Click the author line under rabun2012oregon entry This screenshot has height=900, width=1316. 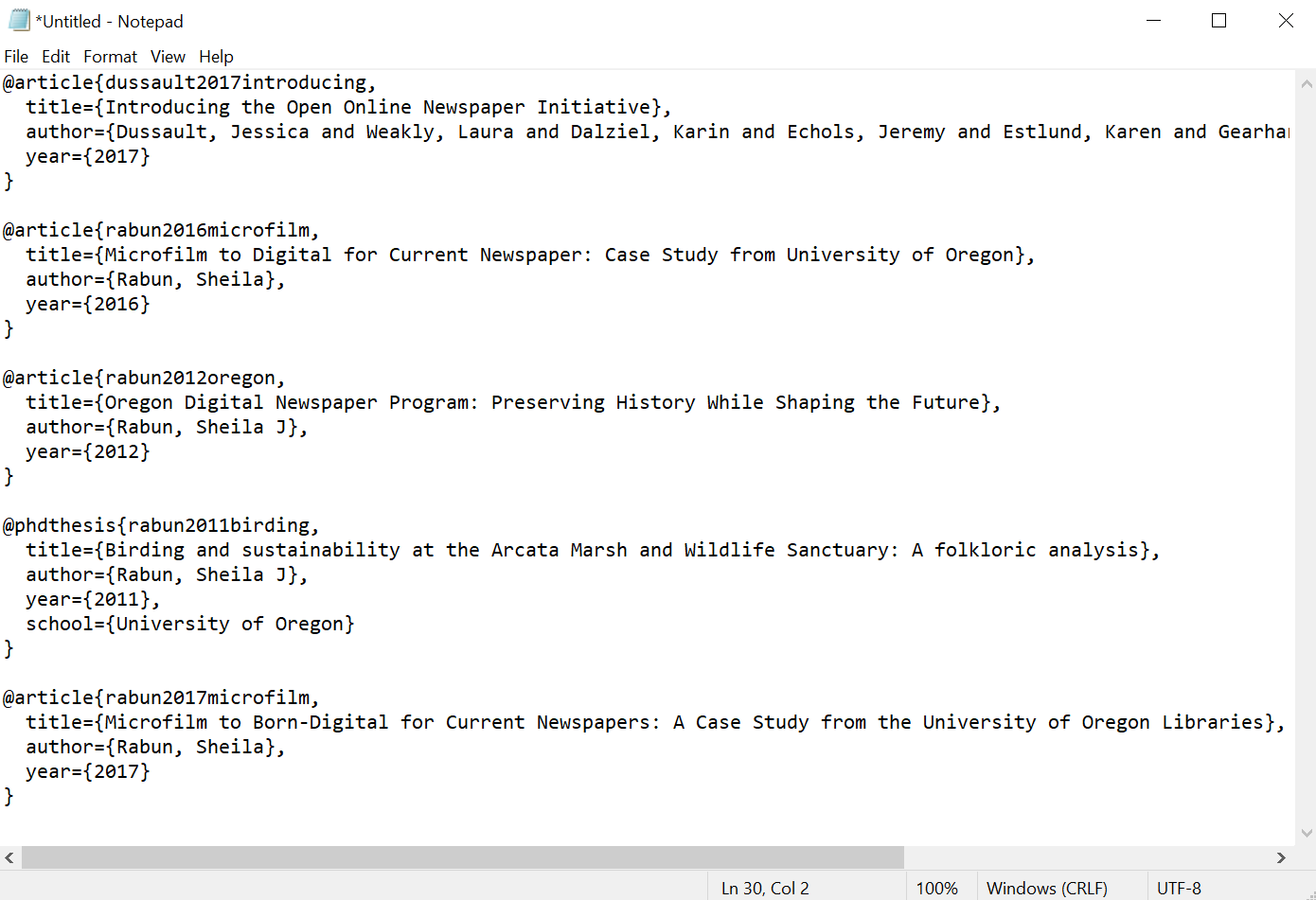coord(167,427)
